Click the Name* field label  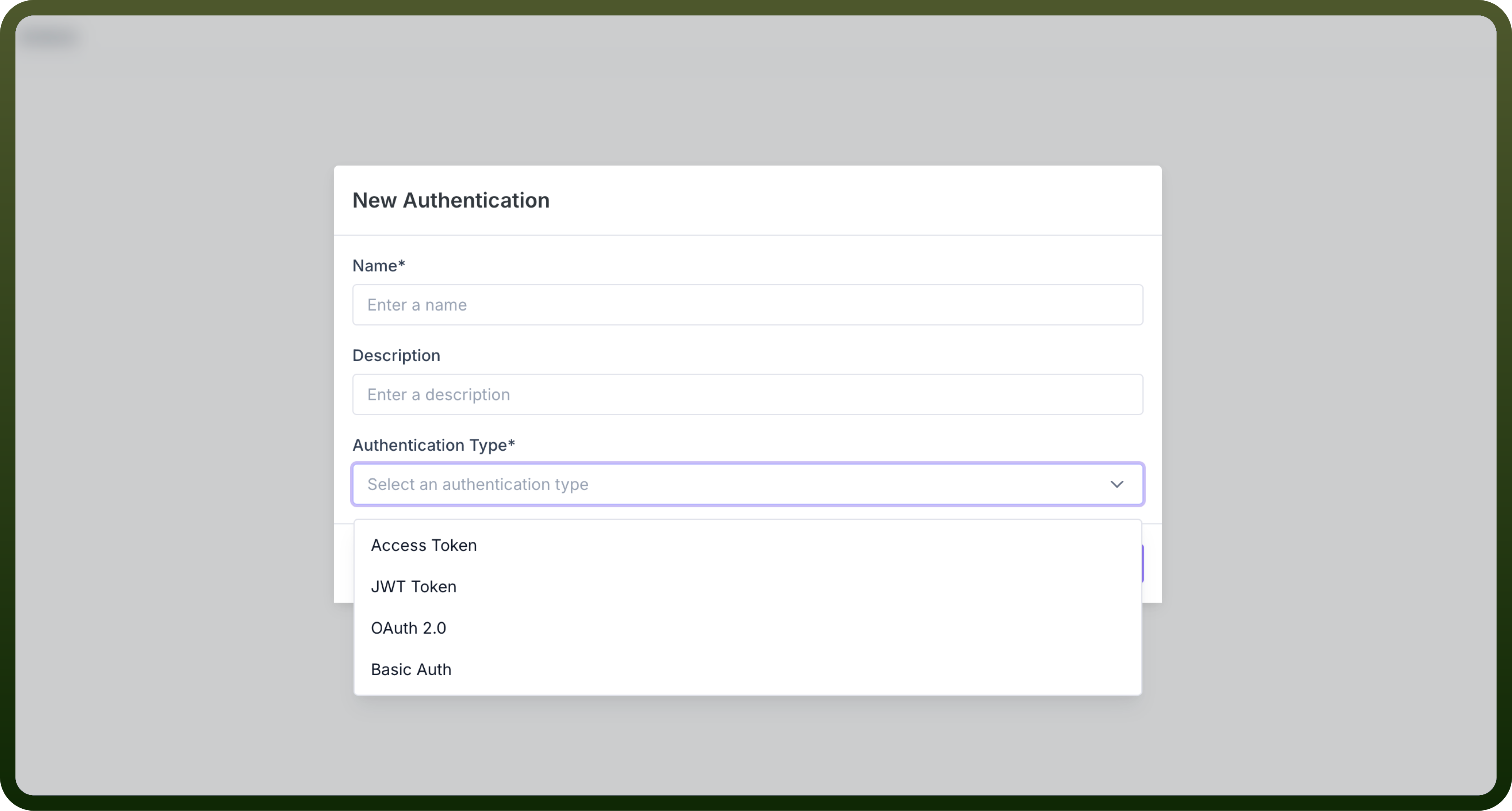click(379, 265)
